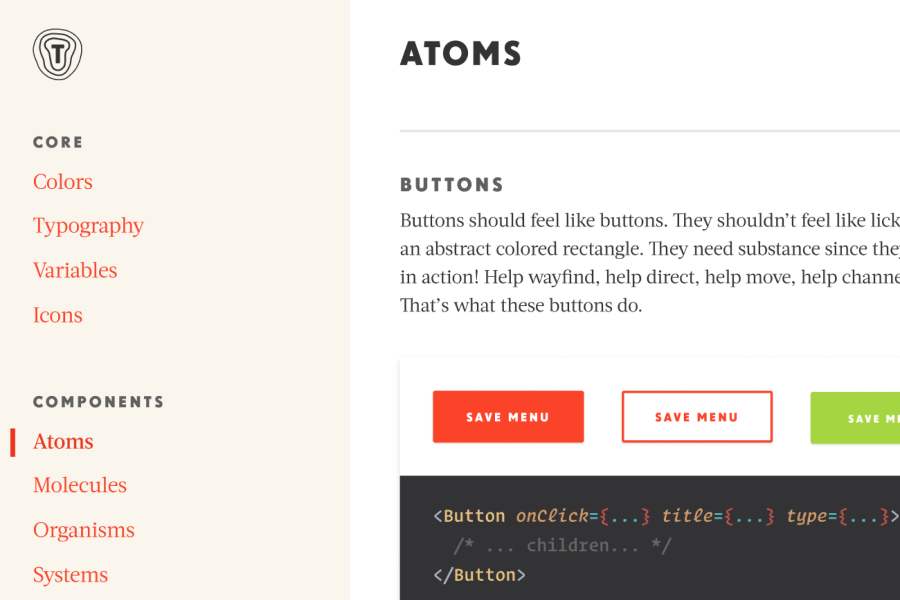This screenshot has height=600, width=900.
Task: Open the Systems link
Action: pyautogui.click(x=70, y=575)
